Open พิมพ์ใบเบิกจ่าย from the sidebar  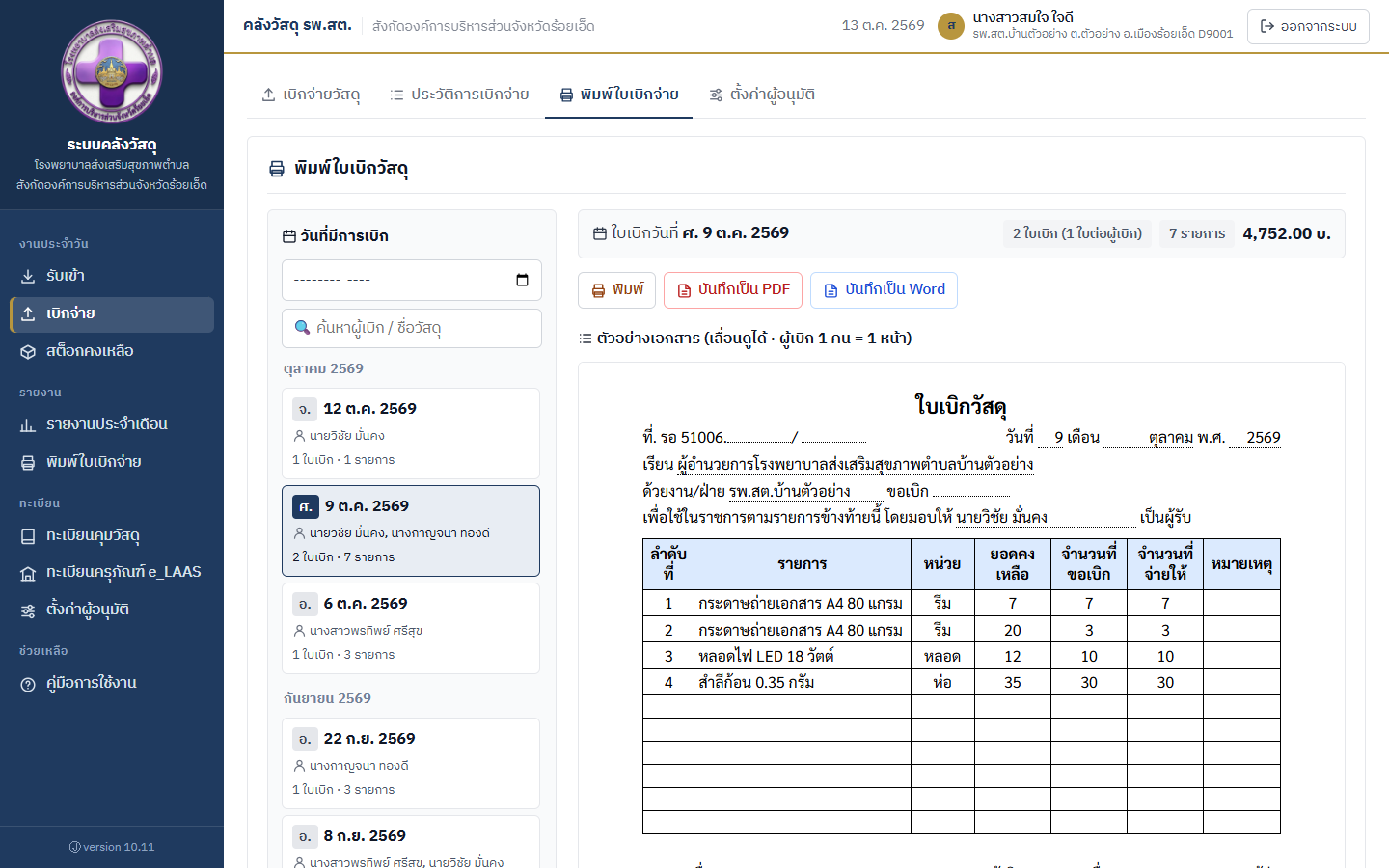(112, 462)
